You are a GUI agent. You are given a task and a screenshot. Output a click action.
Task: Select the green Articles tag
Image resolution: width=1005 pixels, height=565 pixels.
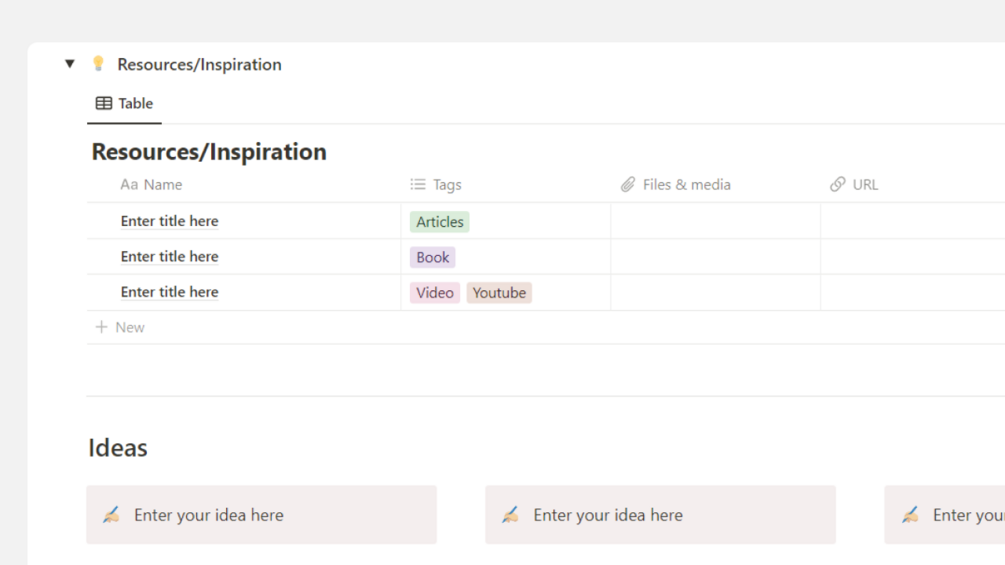pyautogui.click(x=440, y=222)
